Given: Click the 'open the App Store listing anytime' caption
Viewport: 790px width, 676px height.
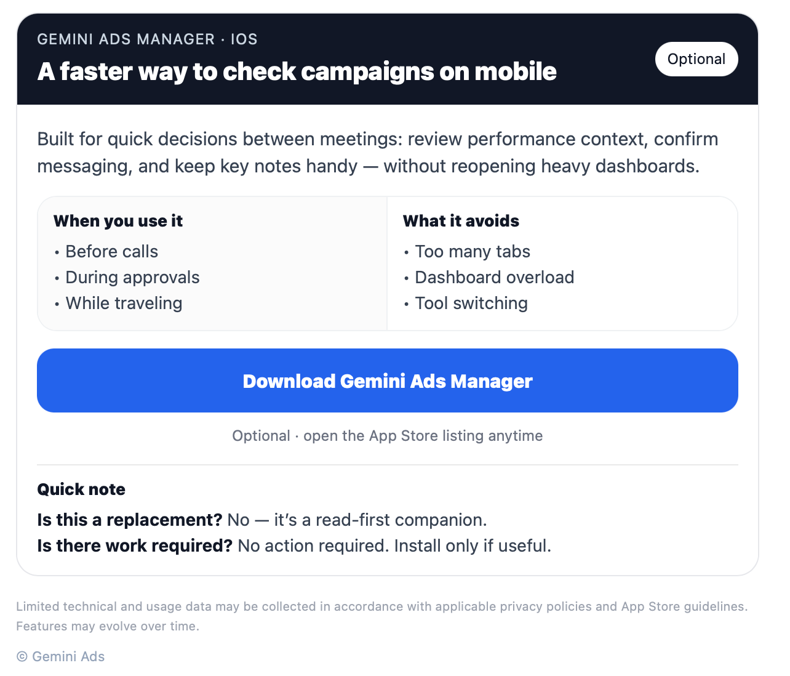Looking at the screenshot, I should tap(387, 436).
